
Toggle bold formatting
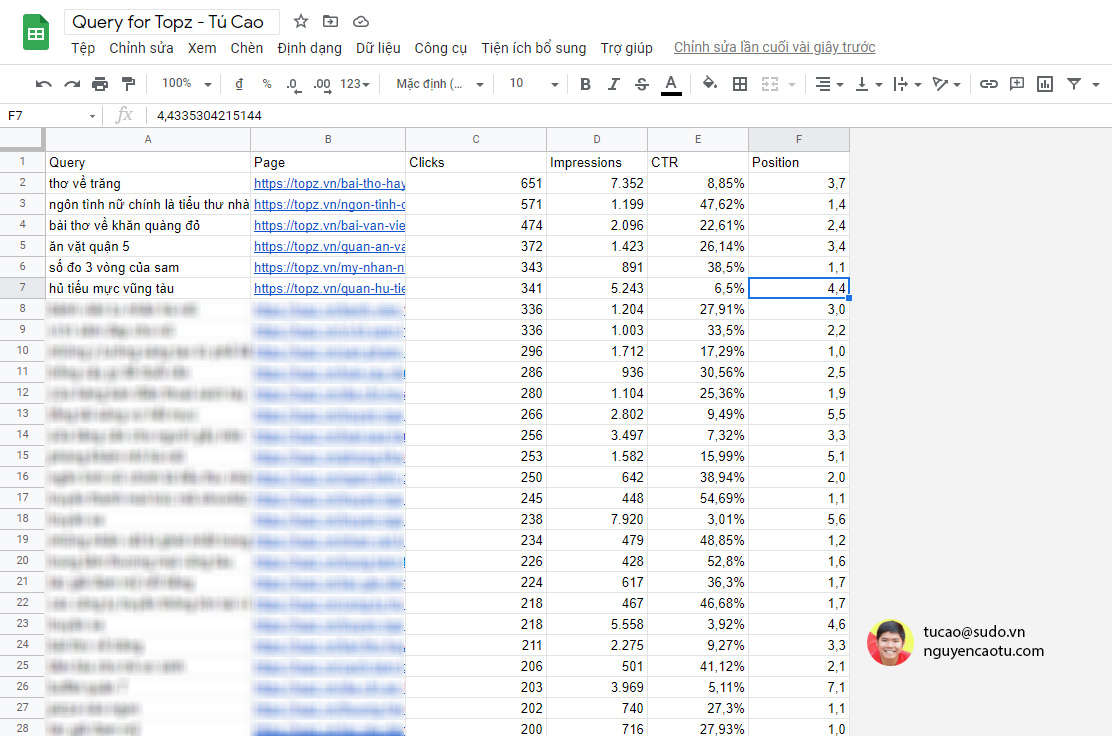pos(585,84)
